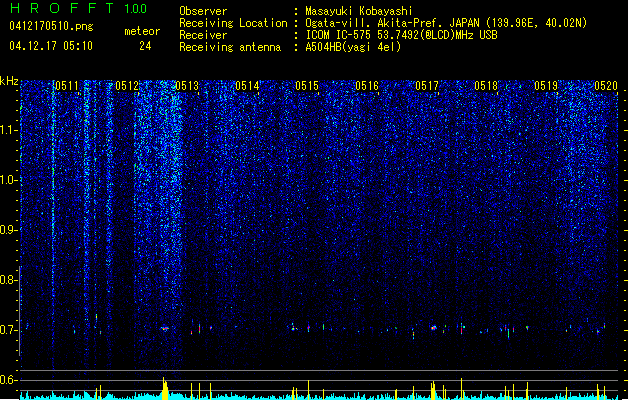Image resolution: width=629 pixels, height=400 pixels.
Task: Click the 0519 time marker
Action: [x=546, y=86]
